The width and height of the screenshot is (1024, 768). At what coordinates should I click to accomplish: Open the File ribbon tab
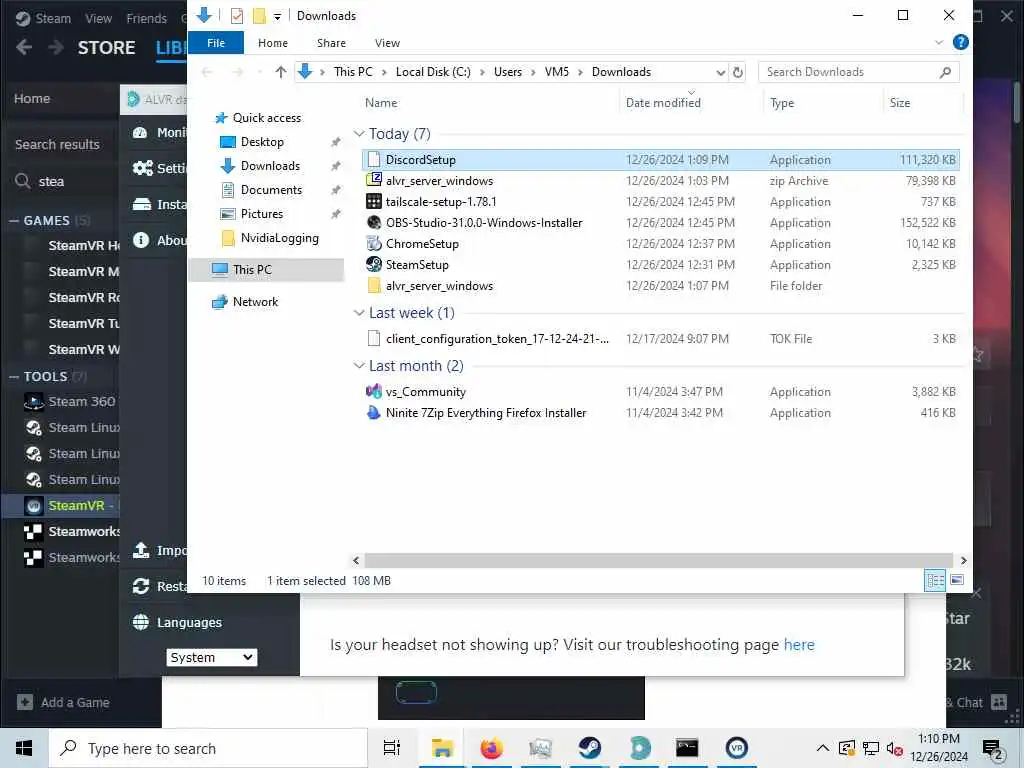(216, 42)
